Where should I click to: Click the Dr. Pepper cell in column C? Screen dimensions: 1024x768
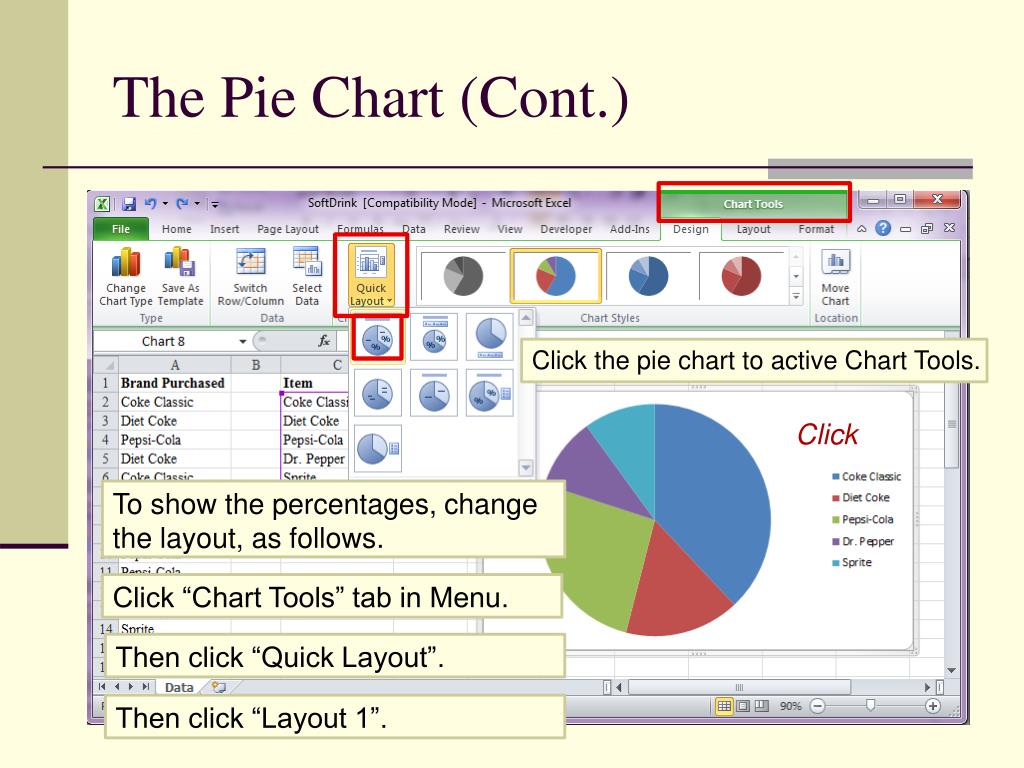[314, 459]
